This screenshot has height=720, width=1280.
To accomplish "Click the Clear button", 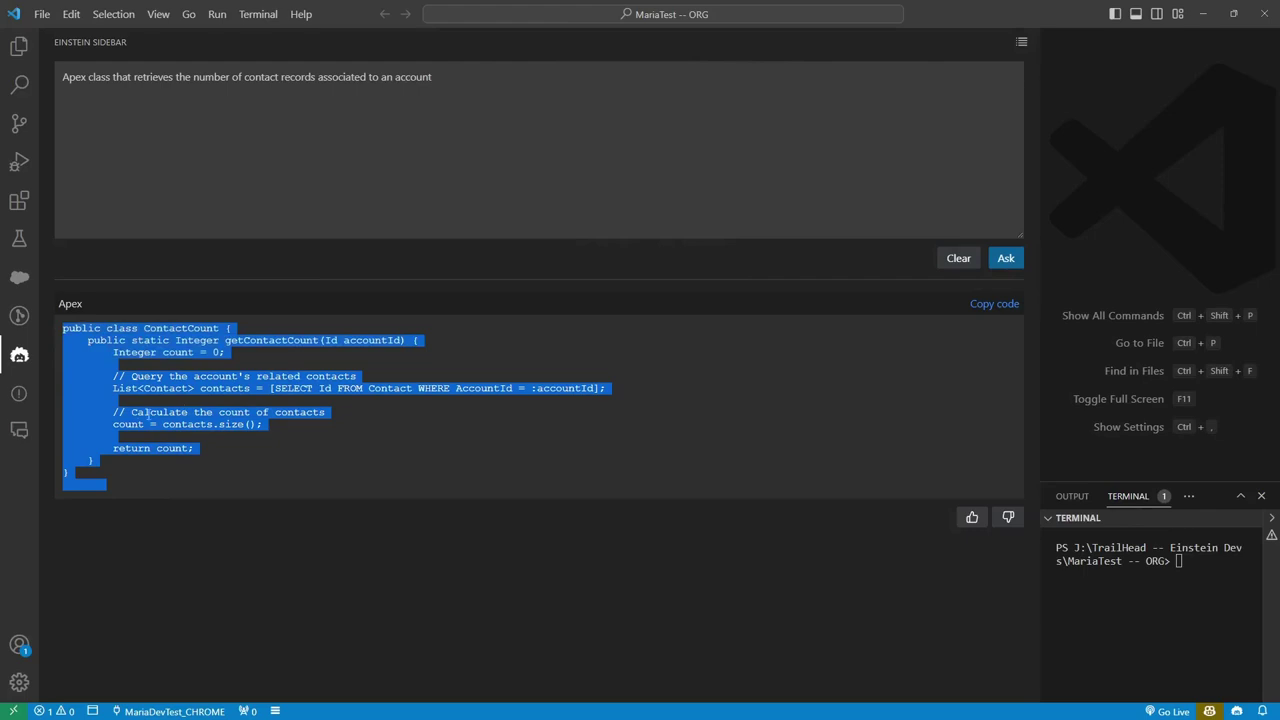I will point(959,258).
